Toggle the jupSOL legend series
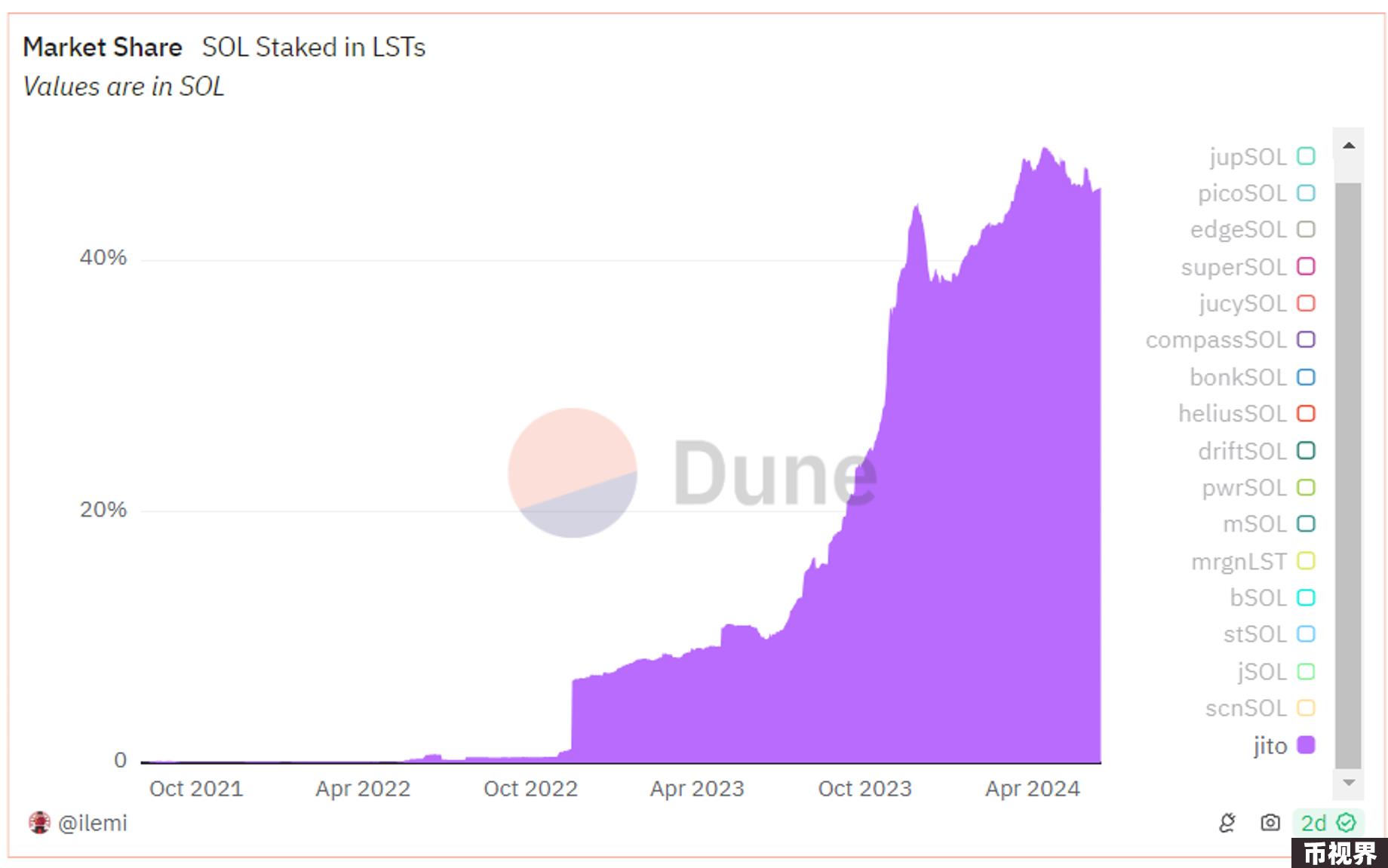The height and width of the screenshot is (868, 1388). (1262, 157)
